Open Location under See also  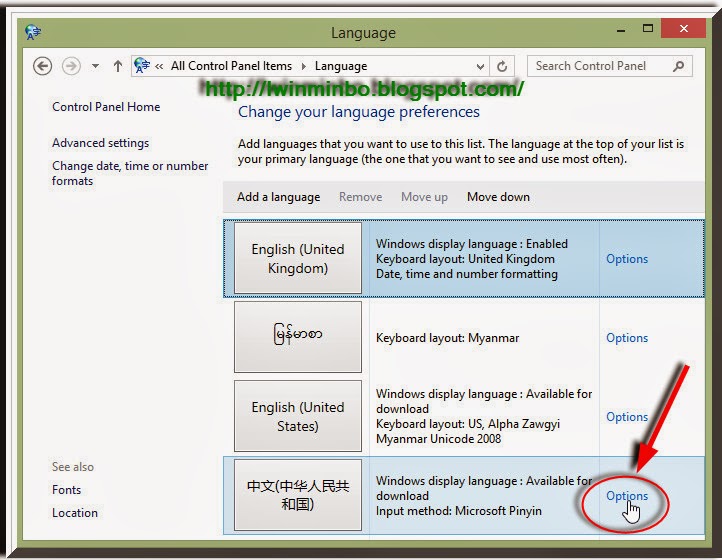click(x=75, y=513)
